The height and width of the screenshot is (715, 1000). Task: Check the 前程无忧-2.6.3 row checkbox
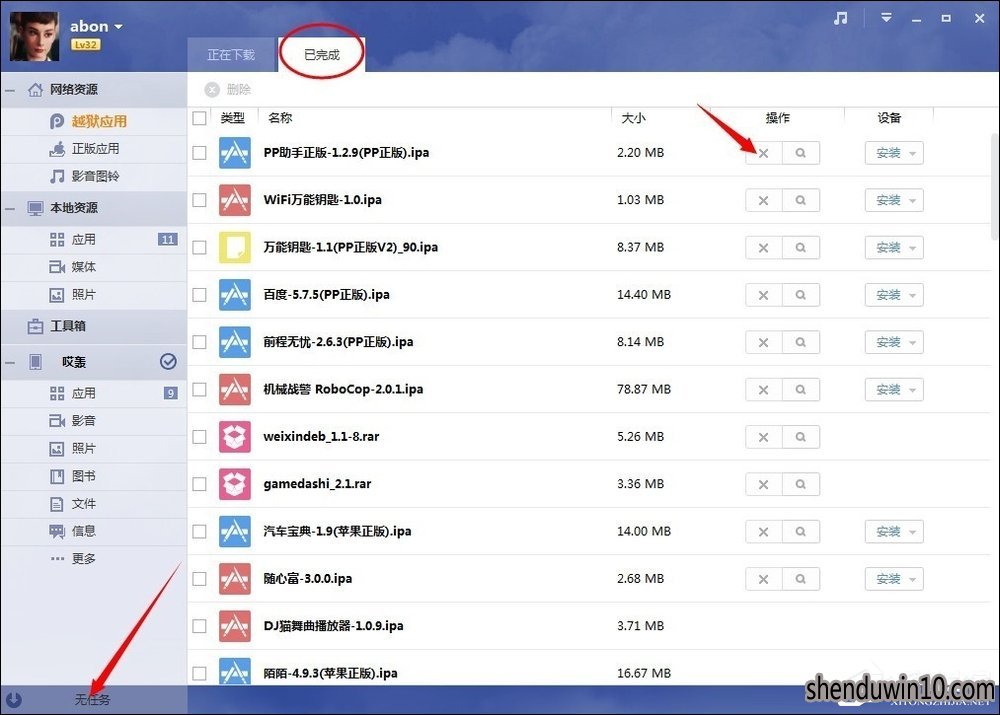[x=199, y=342]
